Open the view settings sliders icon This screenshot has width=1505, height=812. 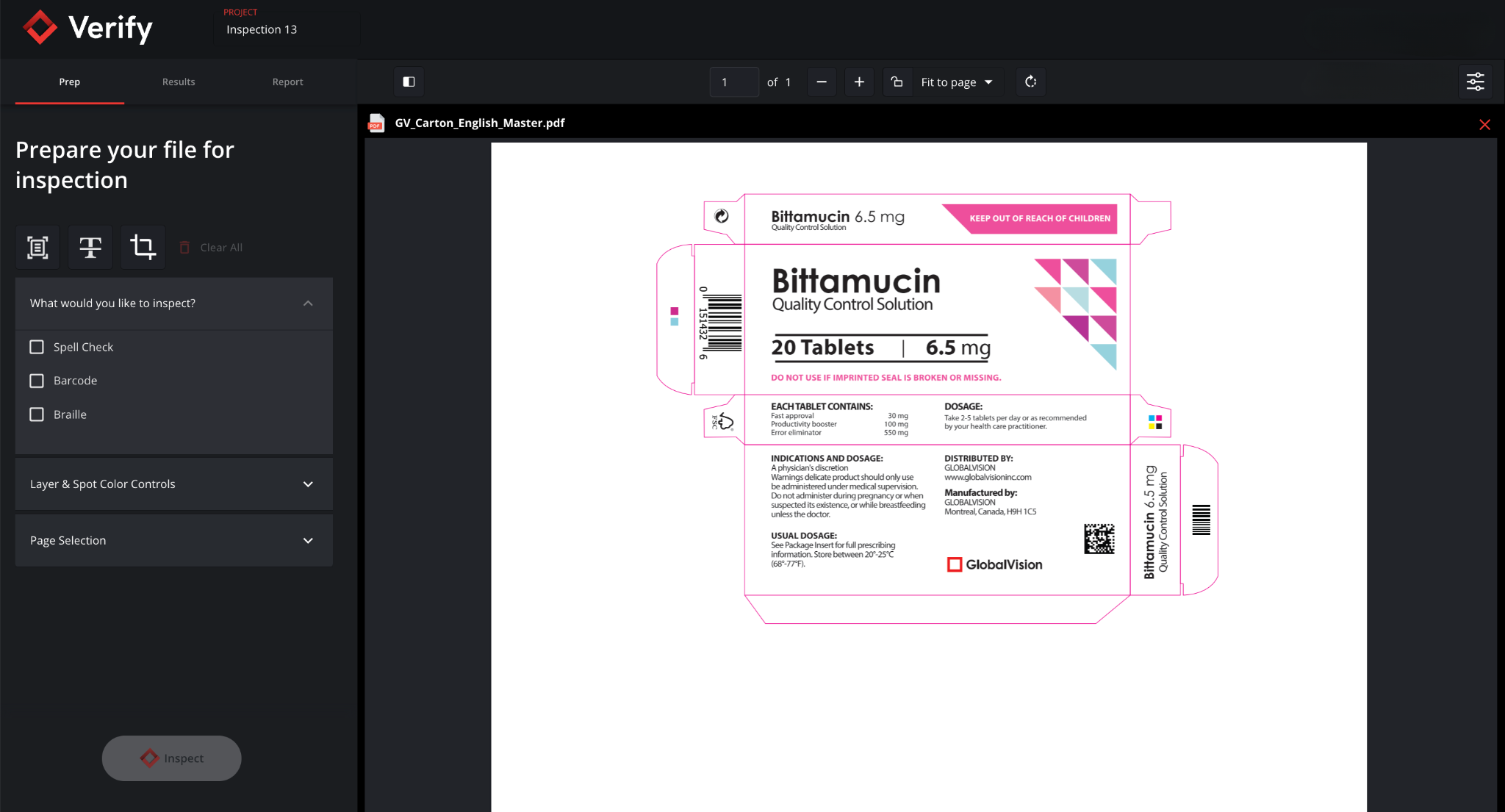[x=1476, y=82]
